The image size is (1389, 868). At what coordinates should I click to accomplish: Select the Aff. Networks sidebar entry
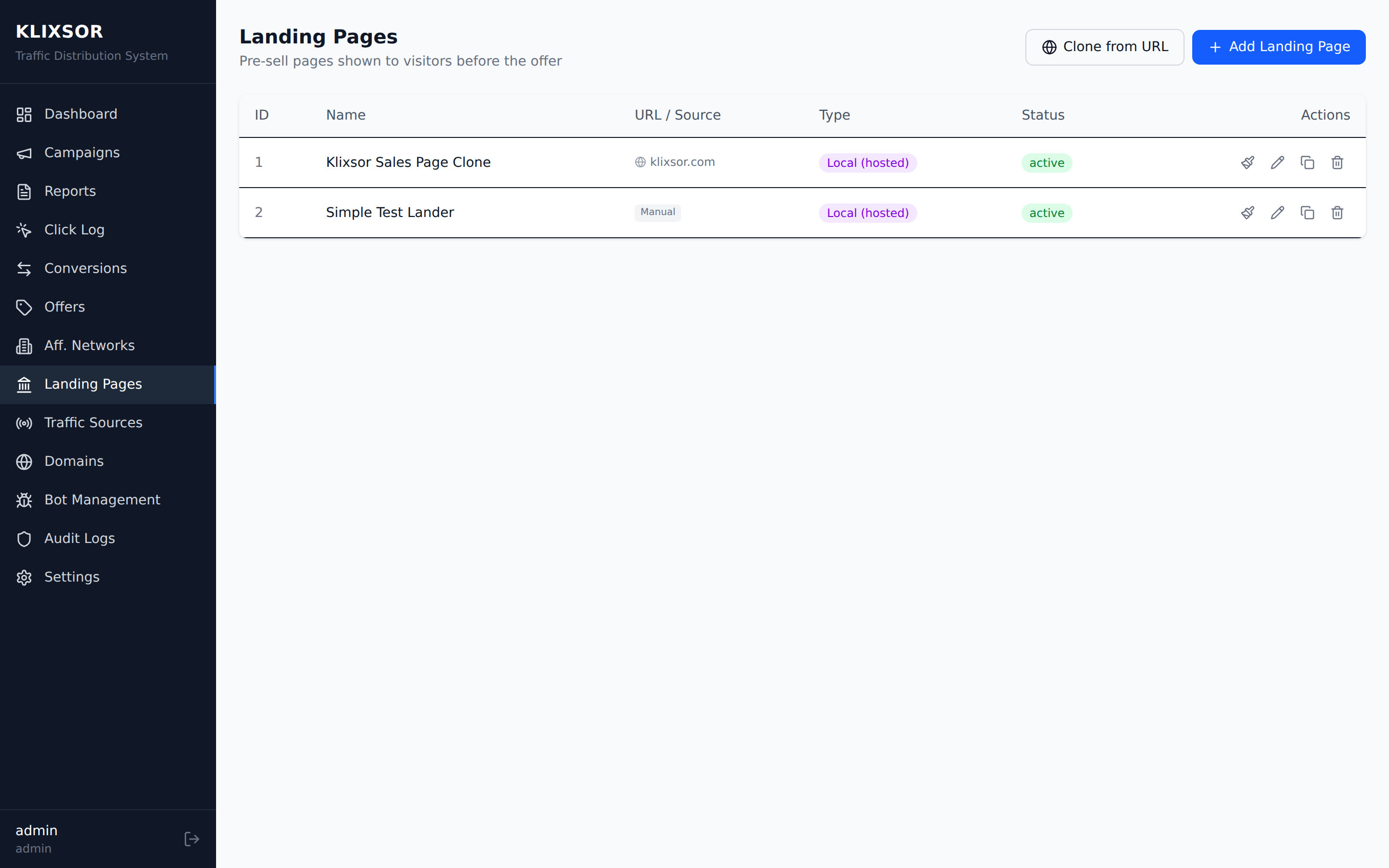pyautogui.click(x=89, y=346)
